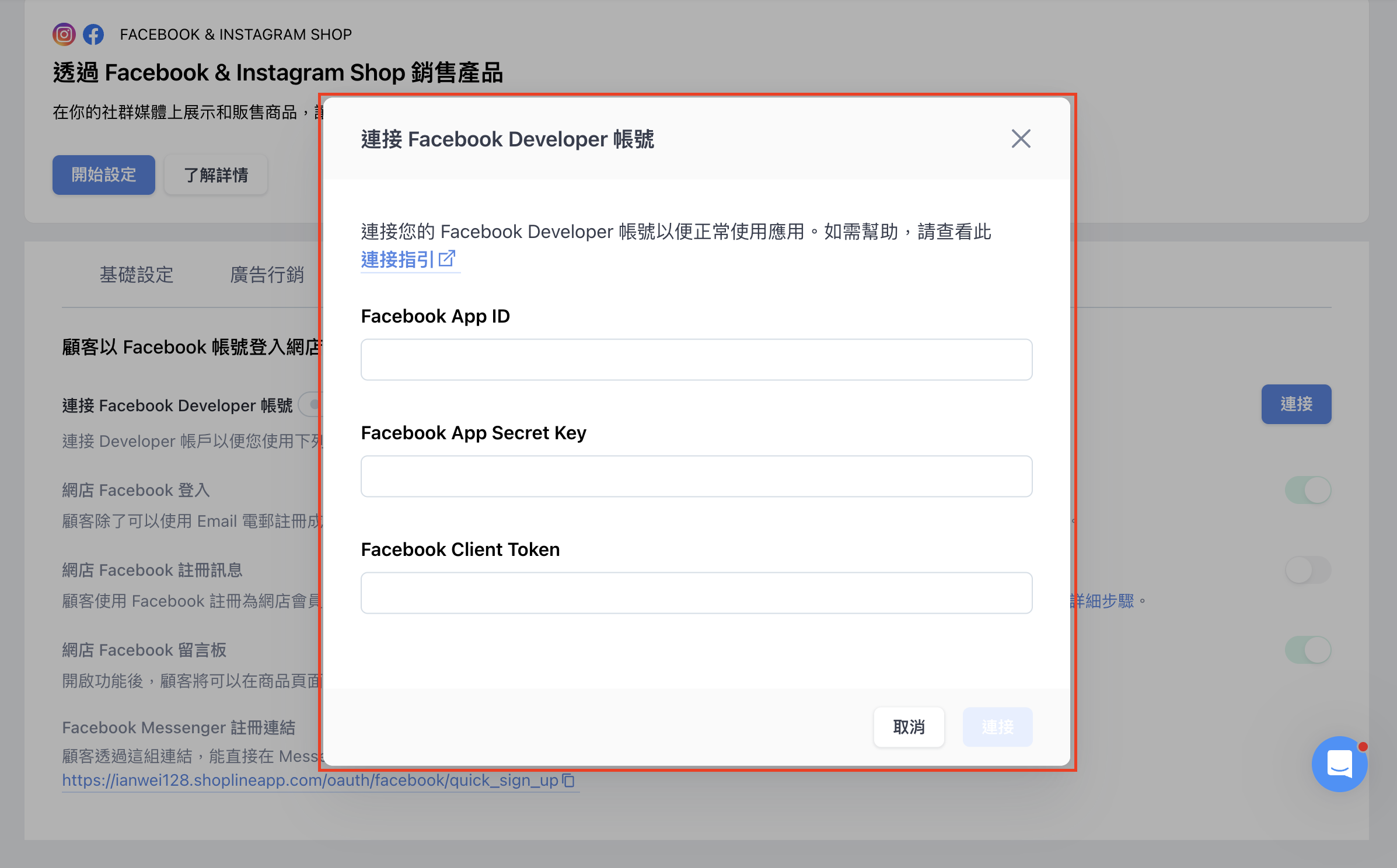The width and height of the screenshot is (1397, 868).
Task: Click the 網店 Facebook 註冊訊息 label
Action: [x=152, y=570]
